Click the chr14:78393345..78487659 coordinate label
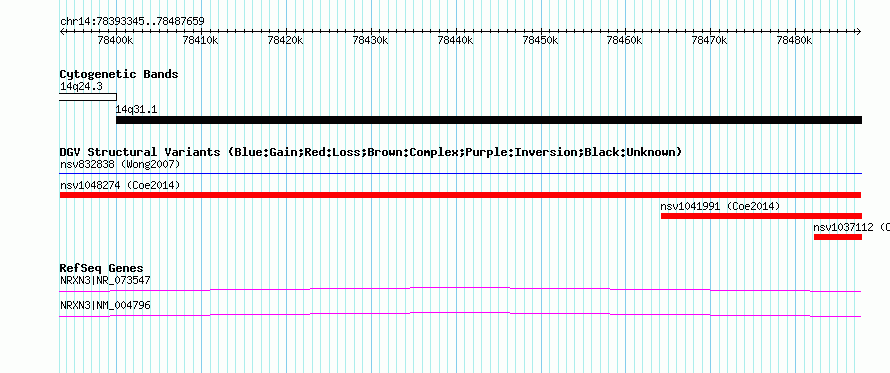This screenshot has width=890, height=373. pos(132,22)
